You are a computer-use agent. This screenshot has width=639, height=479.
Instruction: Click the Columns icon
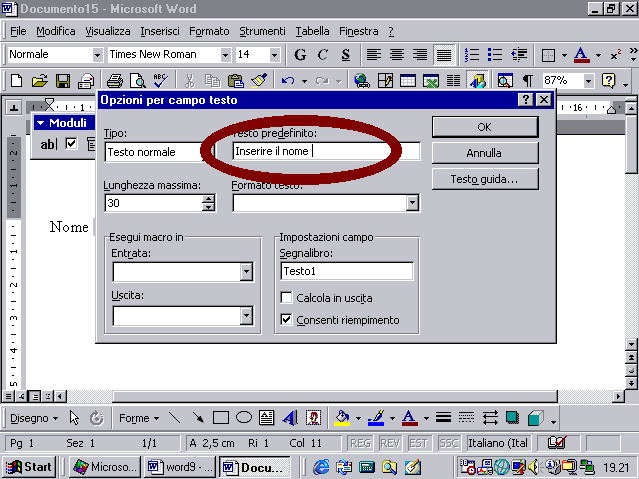pyautogui.click(x=454, y=81)
